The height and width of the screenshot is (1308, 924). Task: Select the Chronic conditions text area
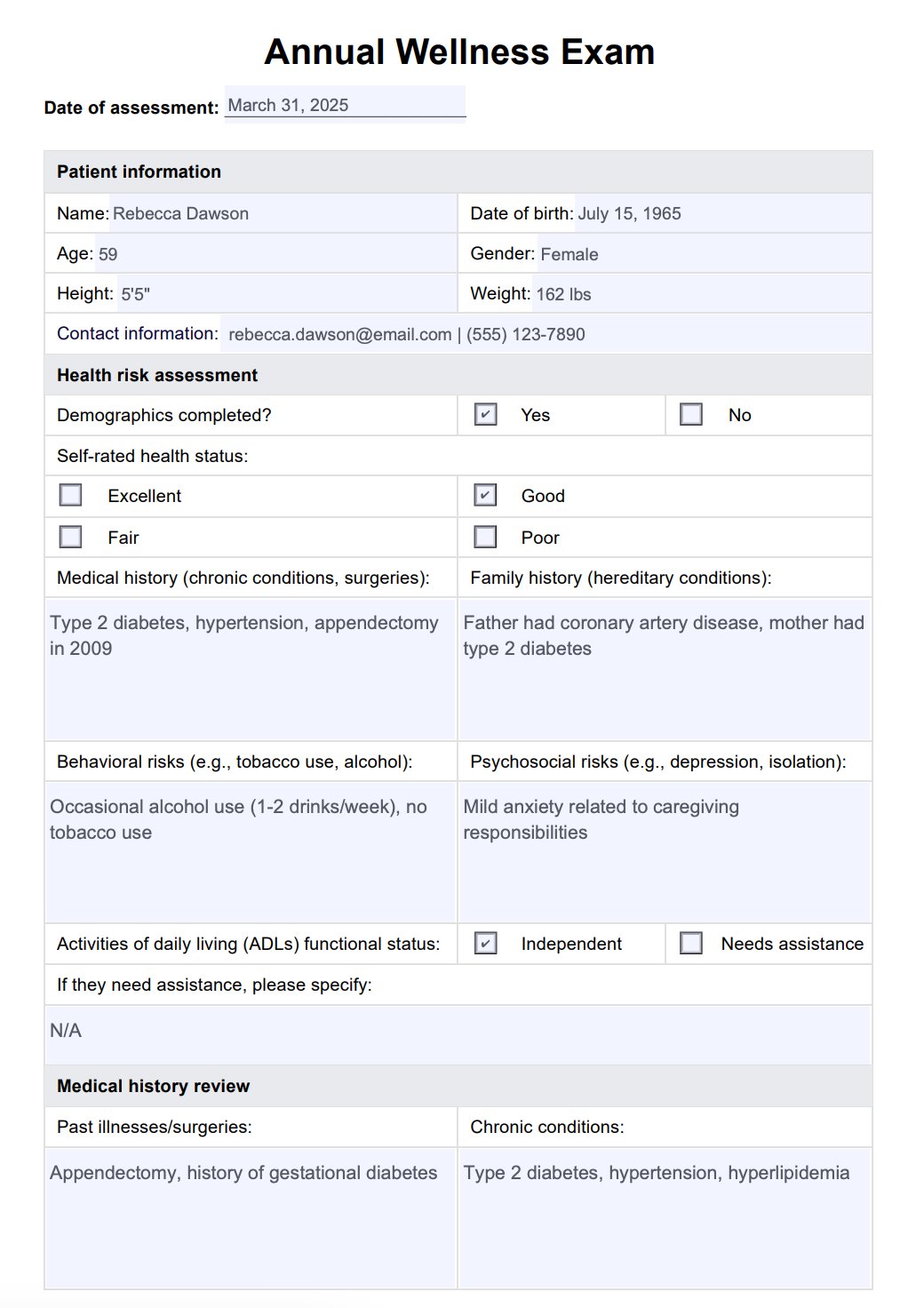click(664, 1217)
